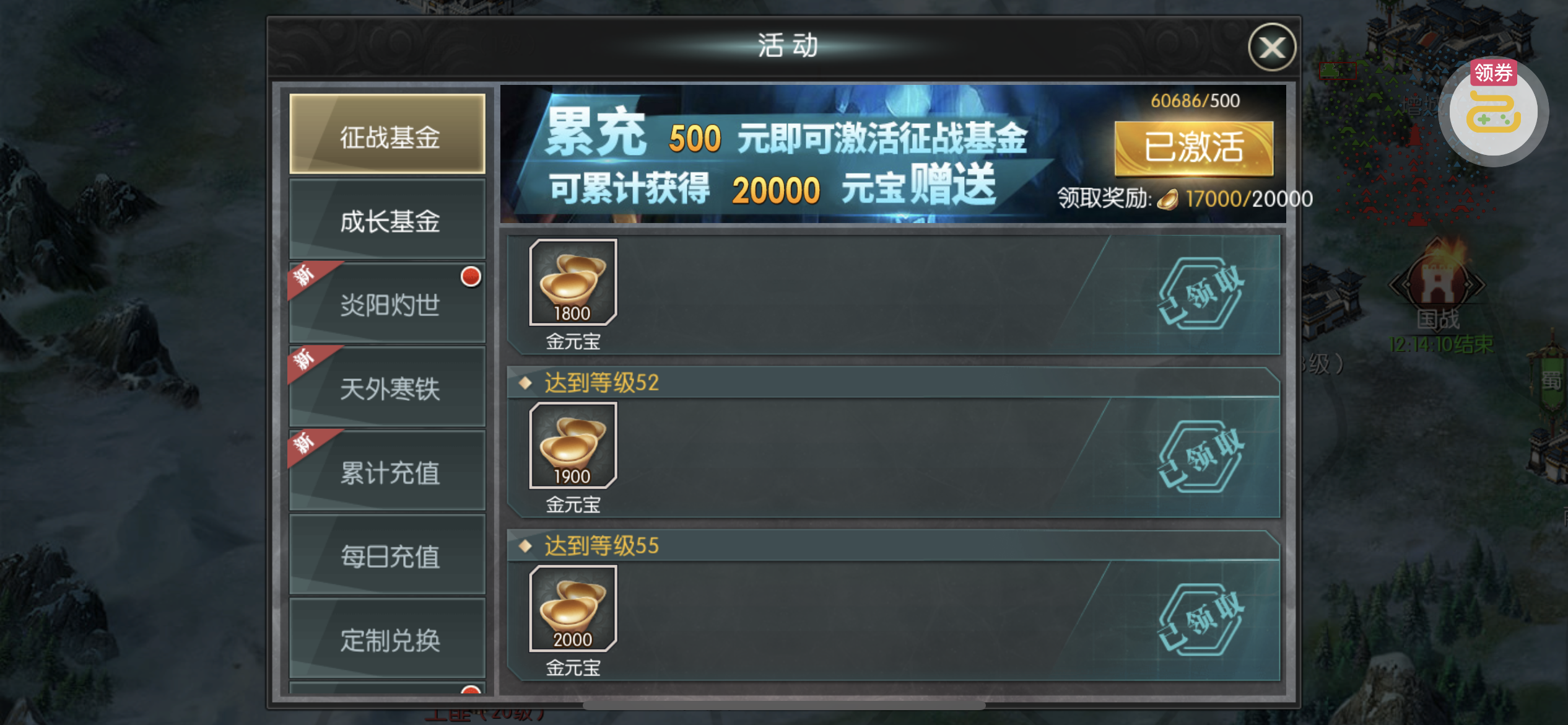The width and height of the screenshot is (1568, 725).
Task: Select the 天外寒铁 tab
Action: click(388, 387)
